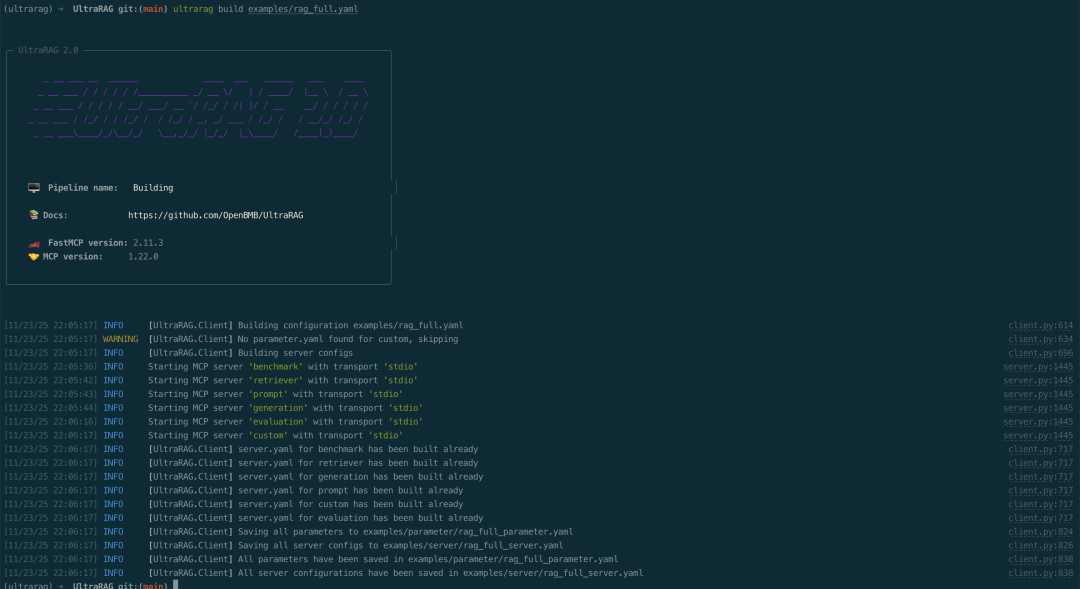1080x589 pixels.
Task: Click the race car icon beside FastMCP version
Action: pyautogui.click(x=34, y=243)
